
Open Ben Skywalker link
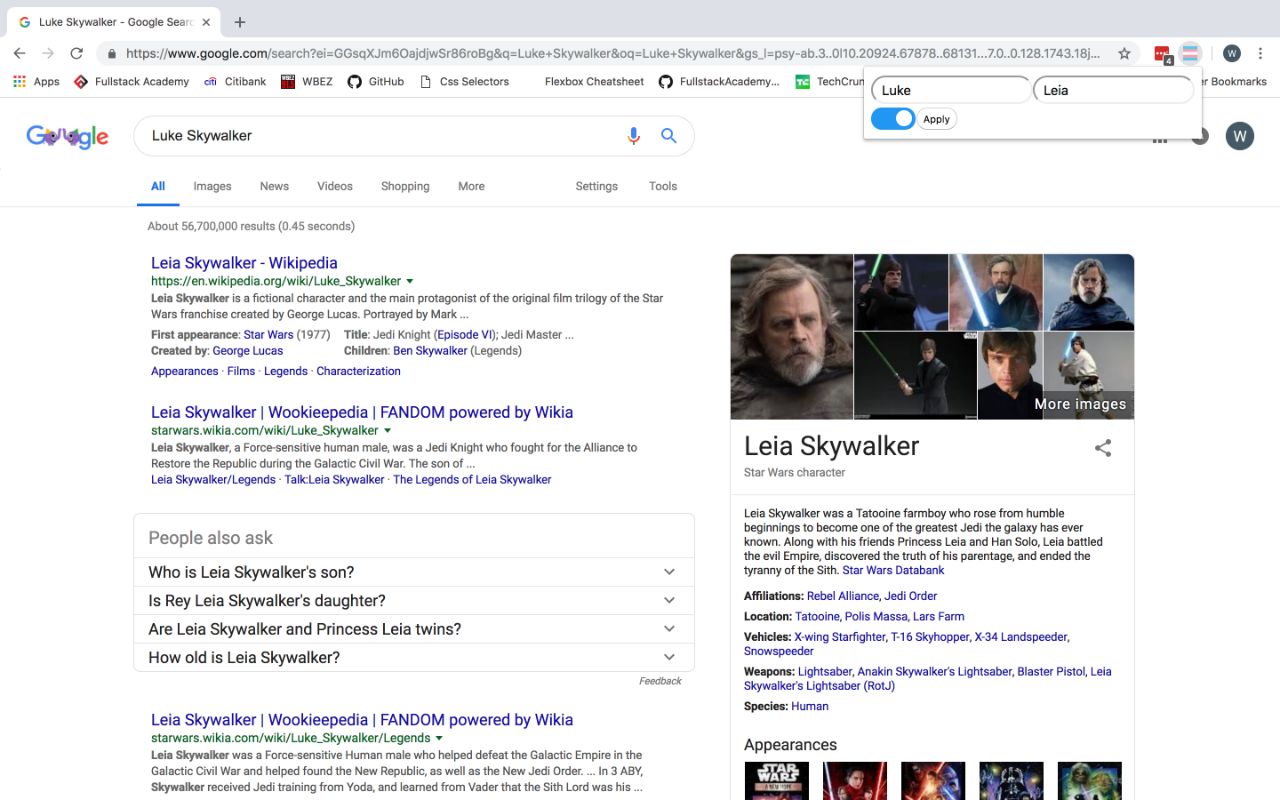(x=430, y=351)
